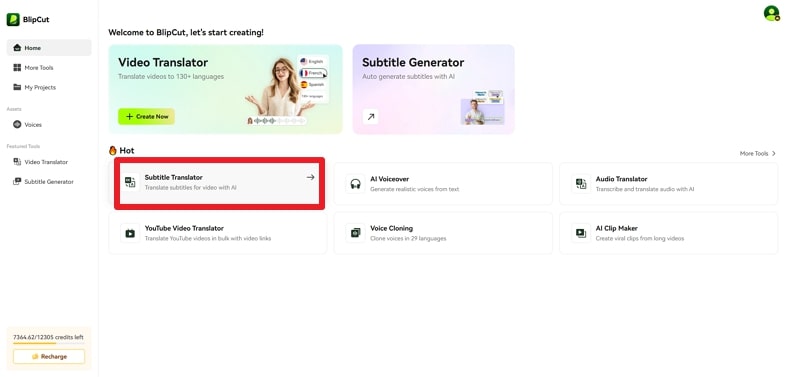788x377 pixels.
Task: Click the BlipCut logo icon
Action: [x=13, y=20]
